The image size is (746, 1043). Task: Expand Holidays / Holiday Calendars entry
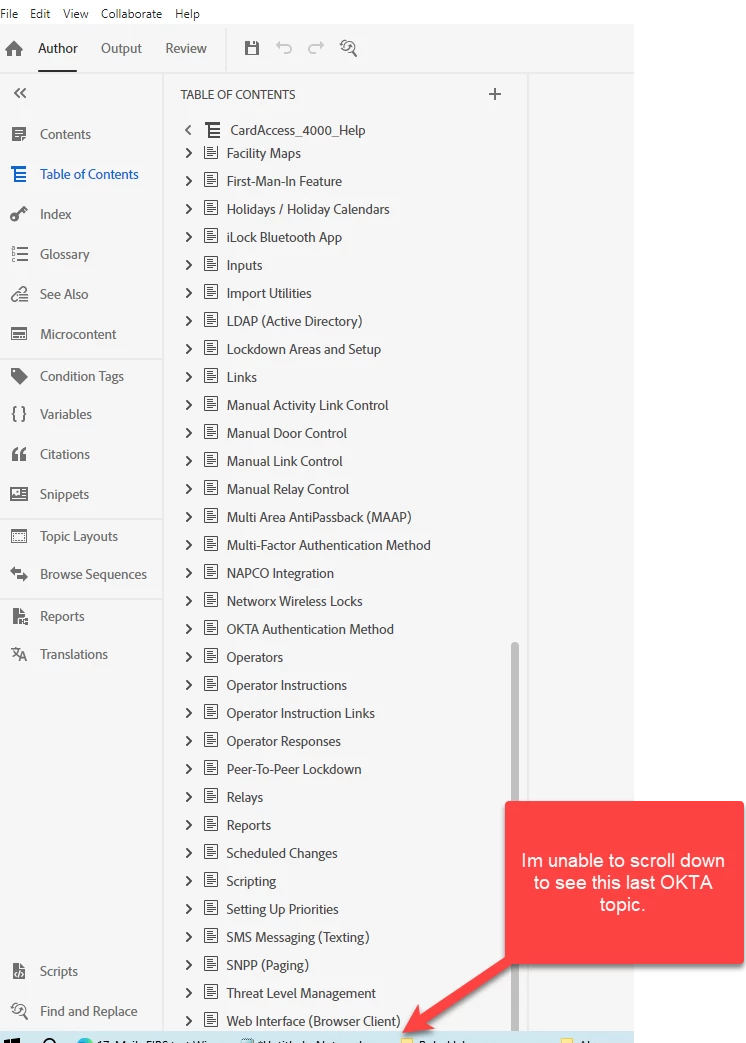click(x=188, y=209)
